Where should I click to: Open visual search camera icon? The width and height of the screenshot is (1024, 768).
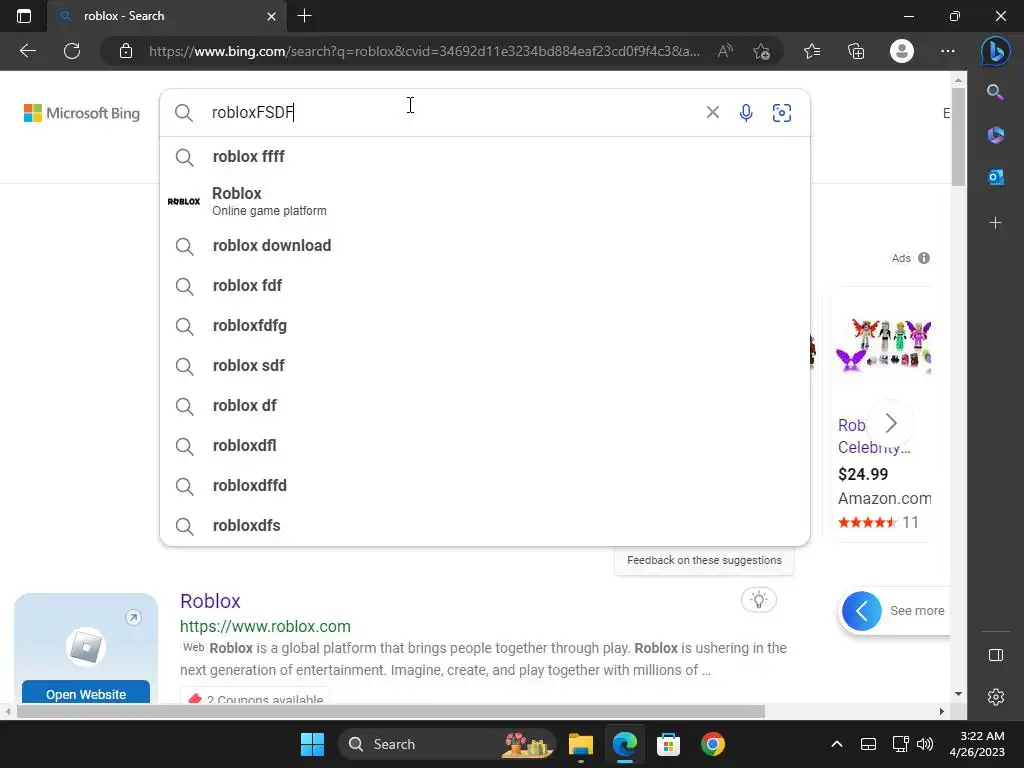coord(782,113)
